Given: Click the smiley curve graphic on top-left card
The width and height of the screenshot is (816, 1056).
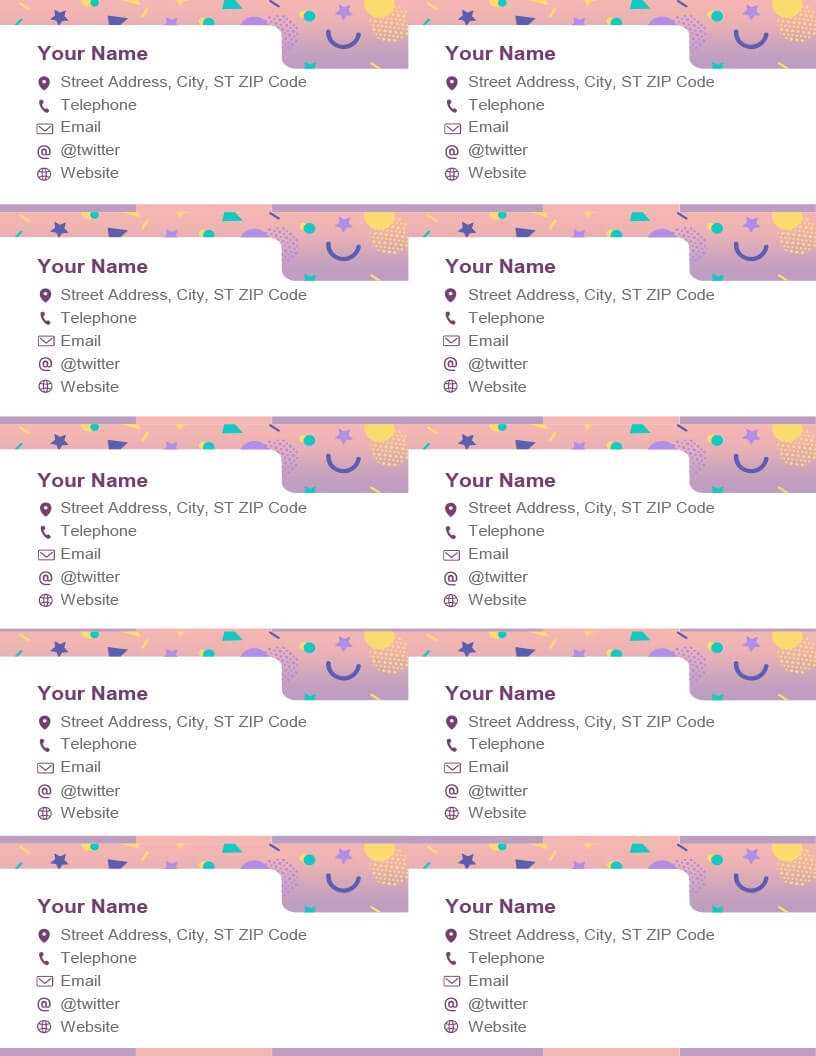Looking at the screenshot, I should click(343, 39).
